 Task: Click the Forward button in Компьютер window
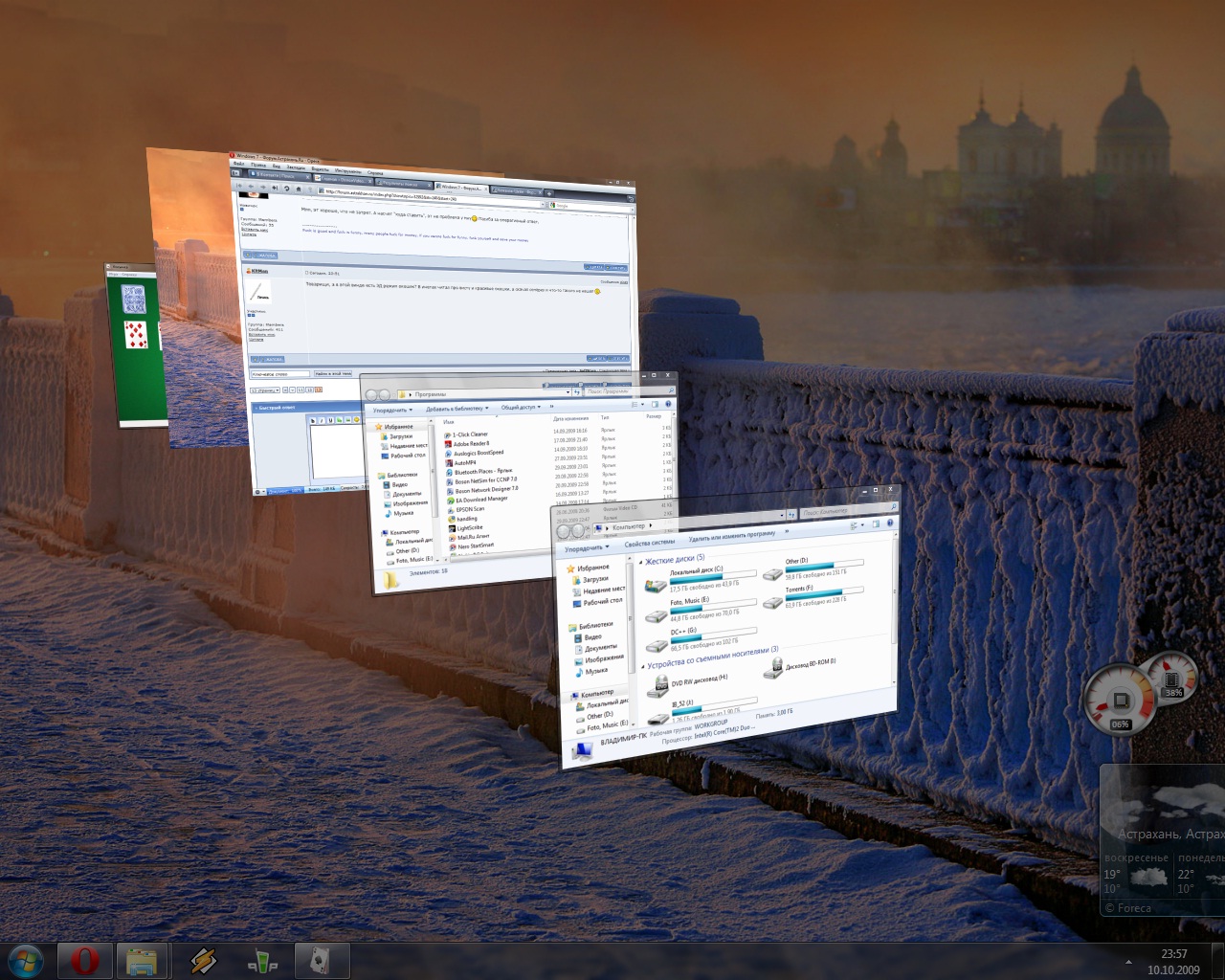click(578, 528)
